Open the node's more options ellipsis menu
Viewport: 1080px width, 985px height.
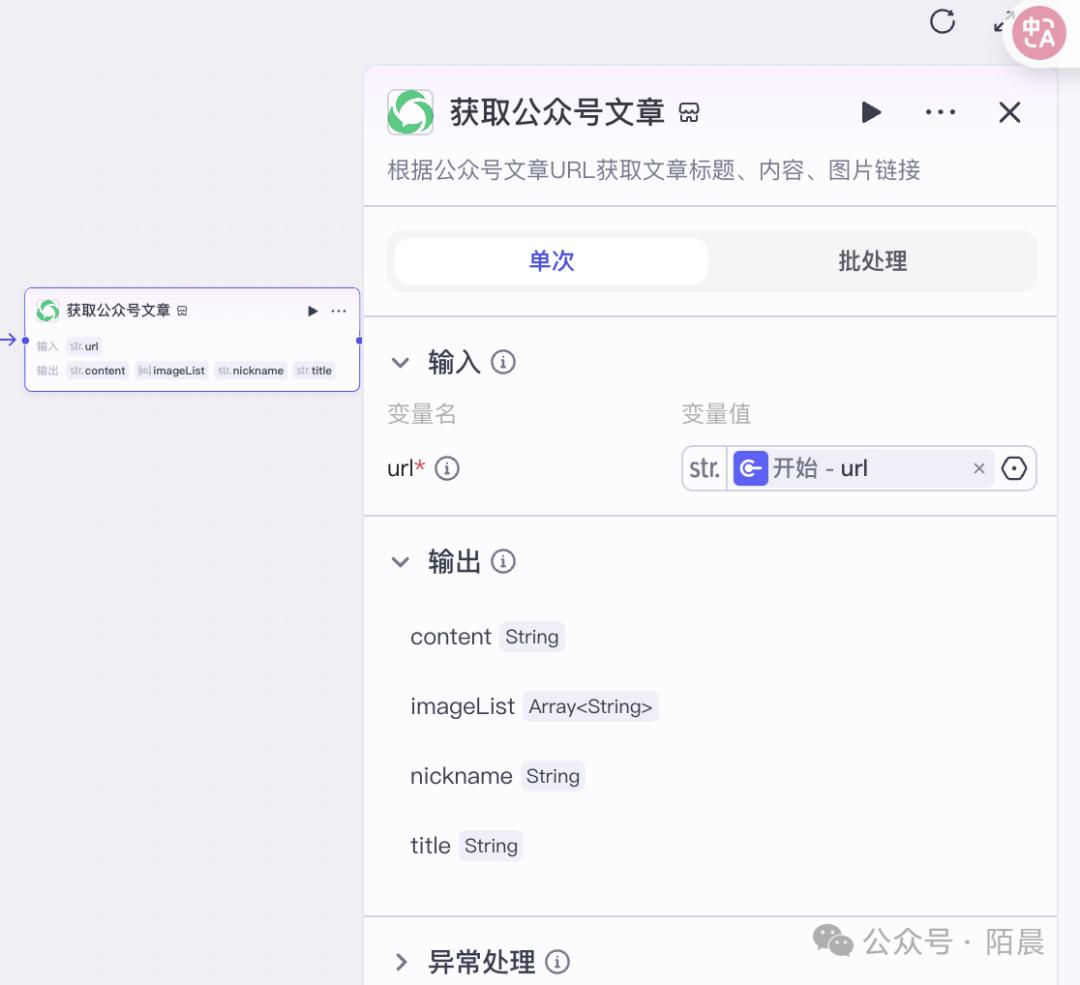pyautogui.click(x=940, y=112)
